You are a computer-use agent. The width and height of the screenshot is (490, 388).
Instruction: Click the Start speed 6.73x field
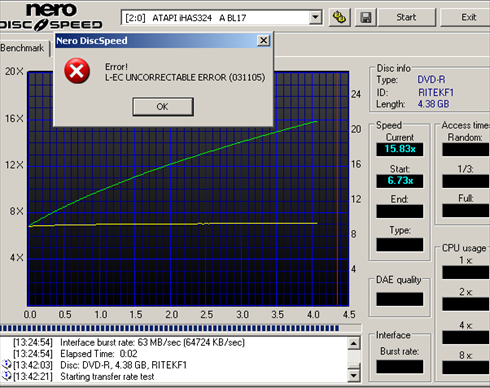click(400, 181)
